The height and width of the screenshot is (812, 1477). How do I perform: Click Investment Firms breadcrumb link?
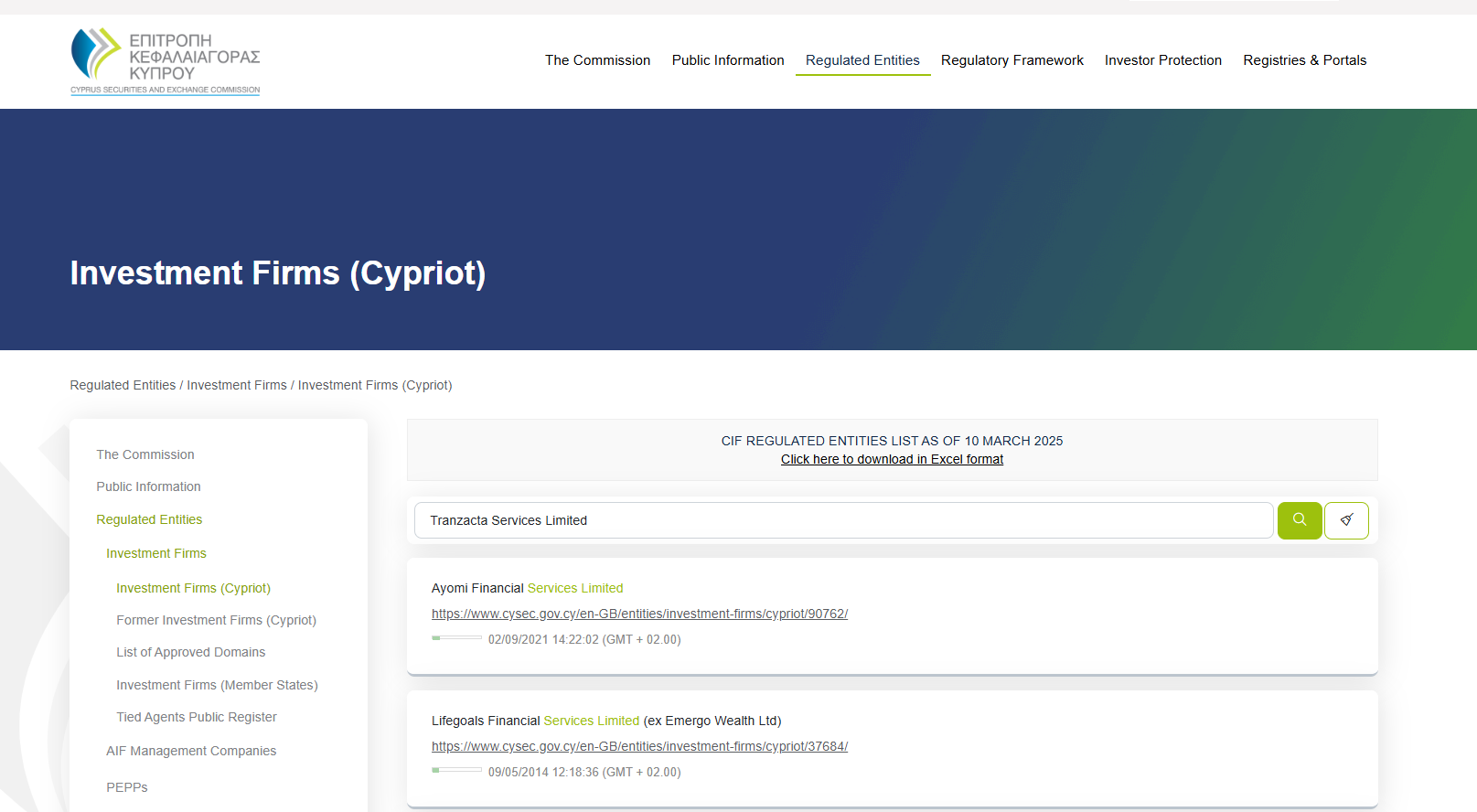tap(237, 385)
